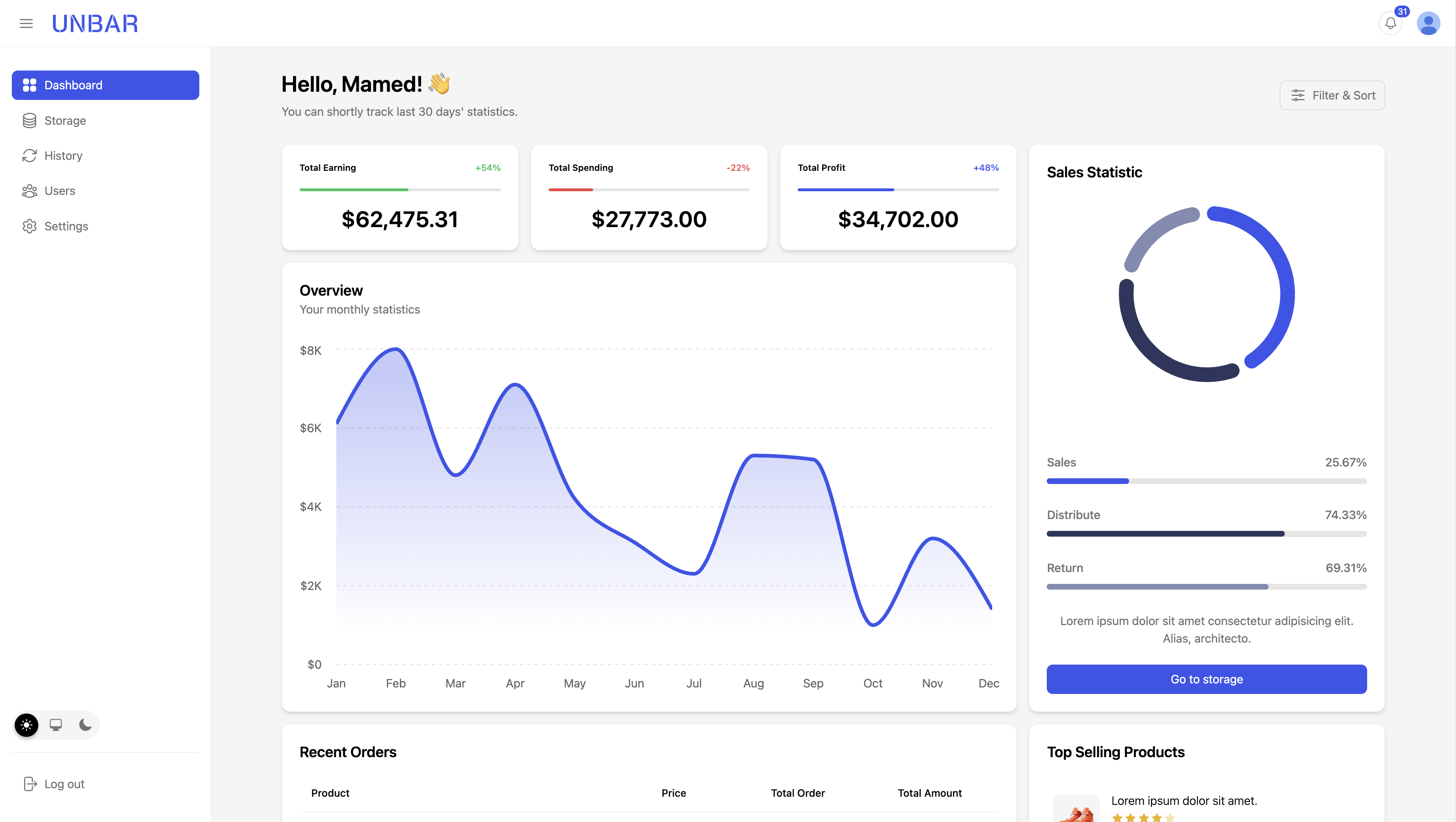Image resolution: width=1456 pixels, height=822 pixels.
Task: Click the History refresh icon in sidebar
Action: coord(29,155)
